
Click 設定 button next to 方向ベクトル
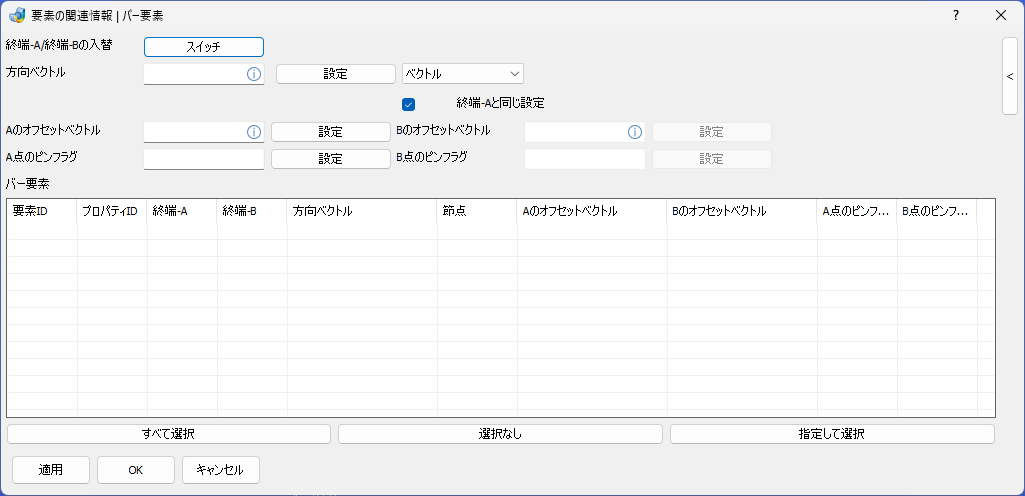tap(336, 74)
